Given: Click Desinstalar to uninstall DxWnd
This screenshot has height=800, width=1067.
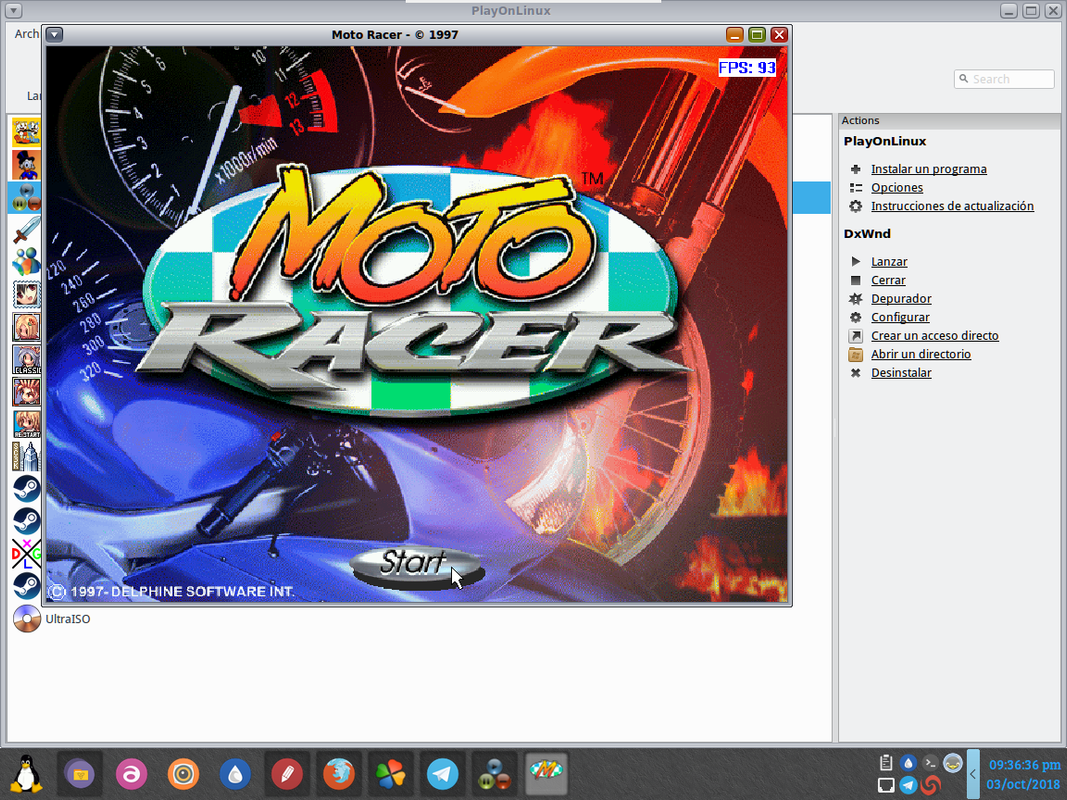Looking at the screenshot, I should point(901,372).
